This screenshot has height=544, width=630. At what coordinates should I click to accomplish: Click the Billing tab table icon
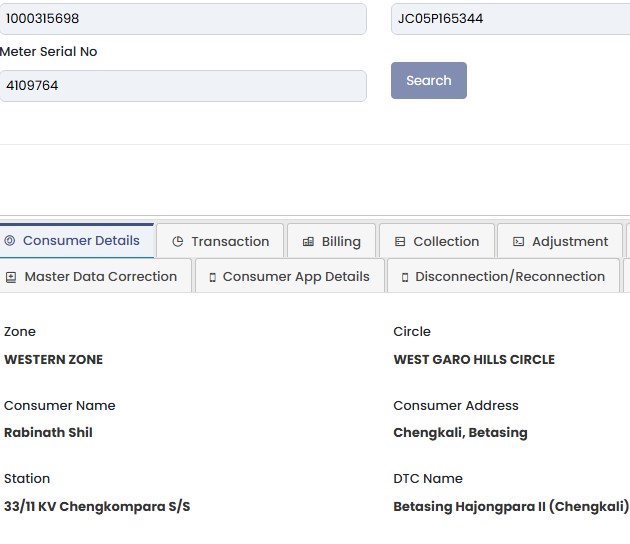(308, 242)
